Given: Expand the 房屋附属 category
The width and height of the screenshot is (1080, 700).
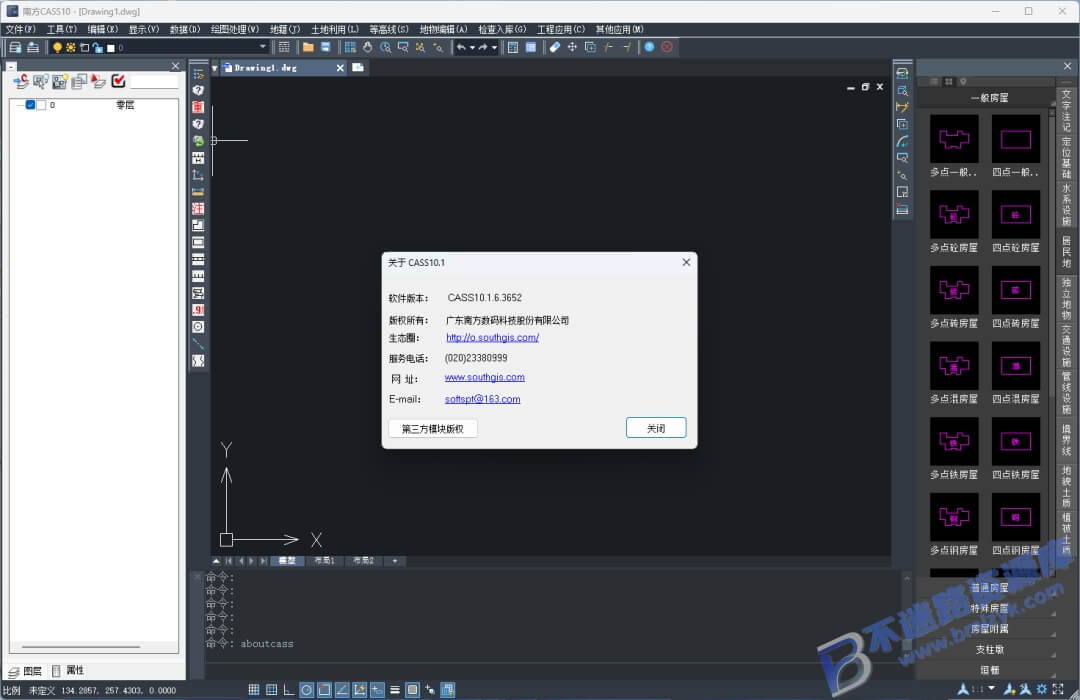Looking at the screenshot, I should pos(989,629).
